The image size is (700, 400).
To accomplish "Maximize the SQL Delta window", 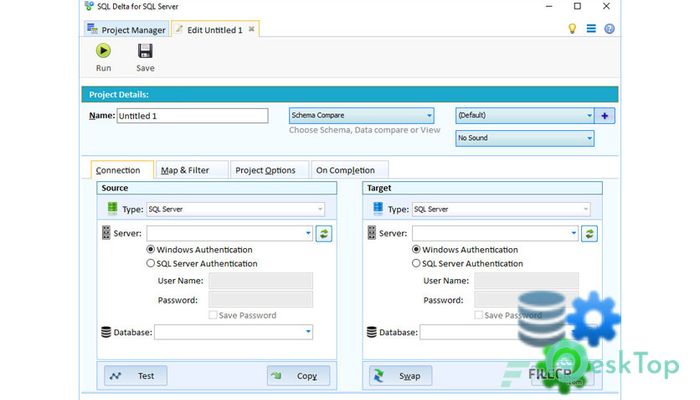I will pos(577,6).
